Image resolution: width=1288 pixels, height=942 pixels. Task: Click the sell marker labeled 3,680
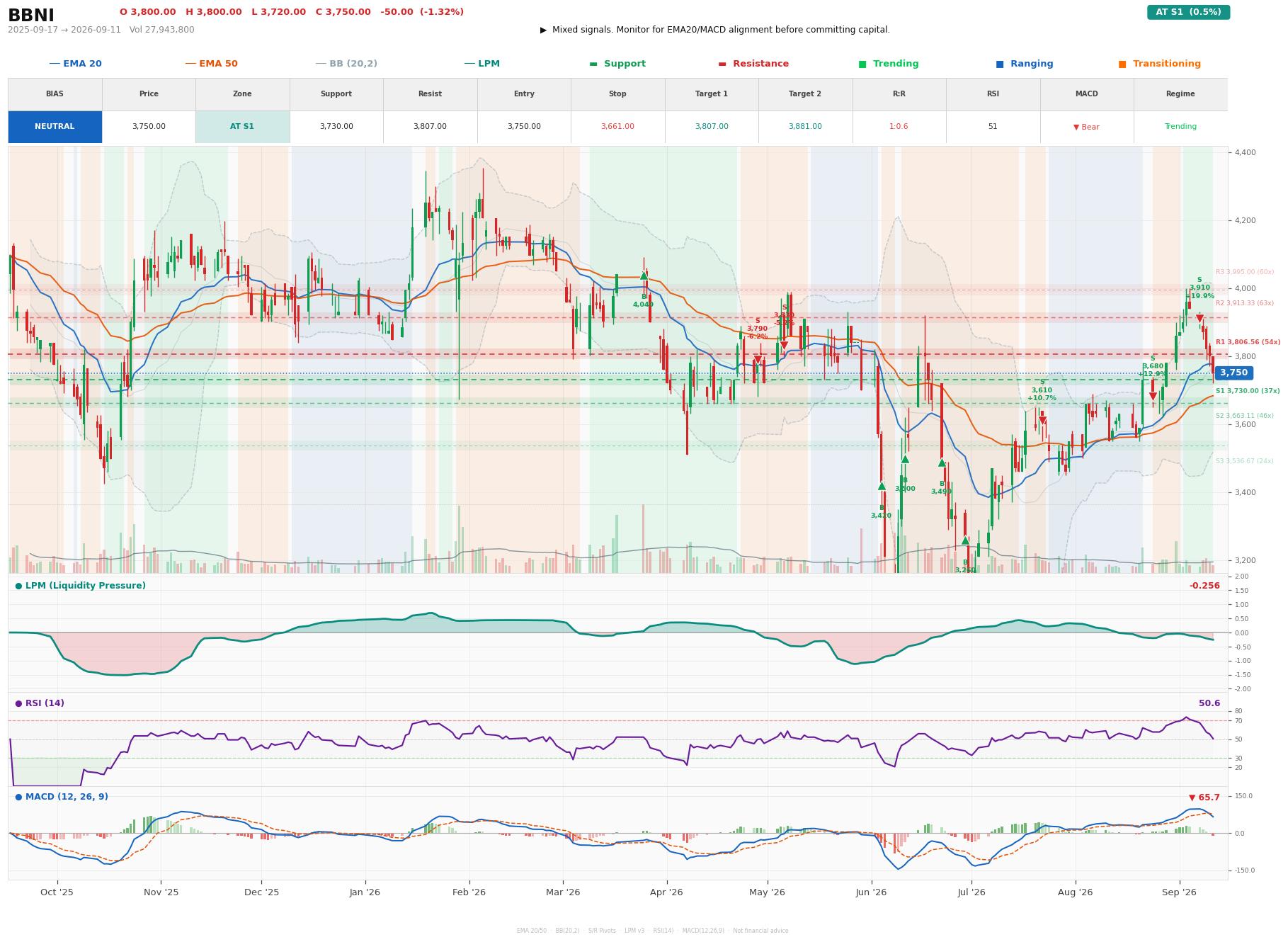pyautogui.click(x=1153, y=397)
